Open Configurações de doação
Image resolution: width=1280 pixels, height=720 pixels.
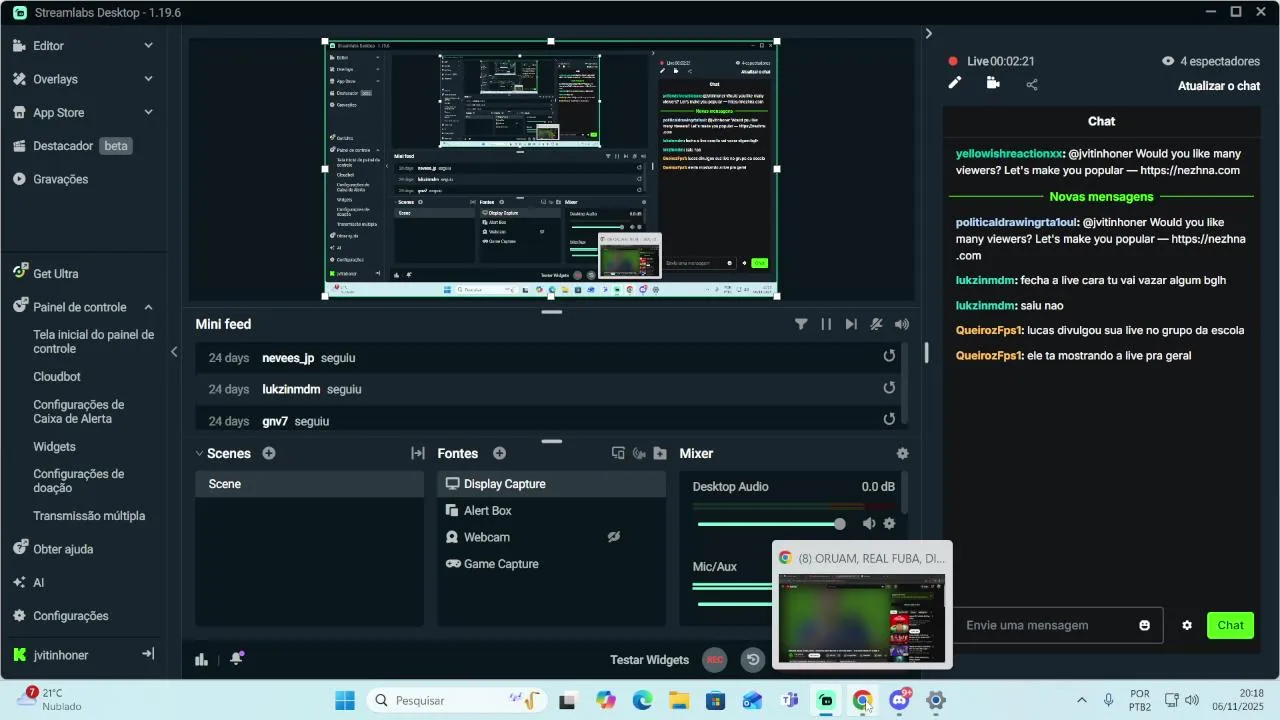point(79,481)
